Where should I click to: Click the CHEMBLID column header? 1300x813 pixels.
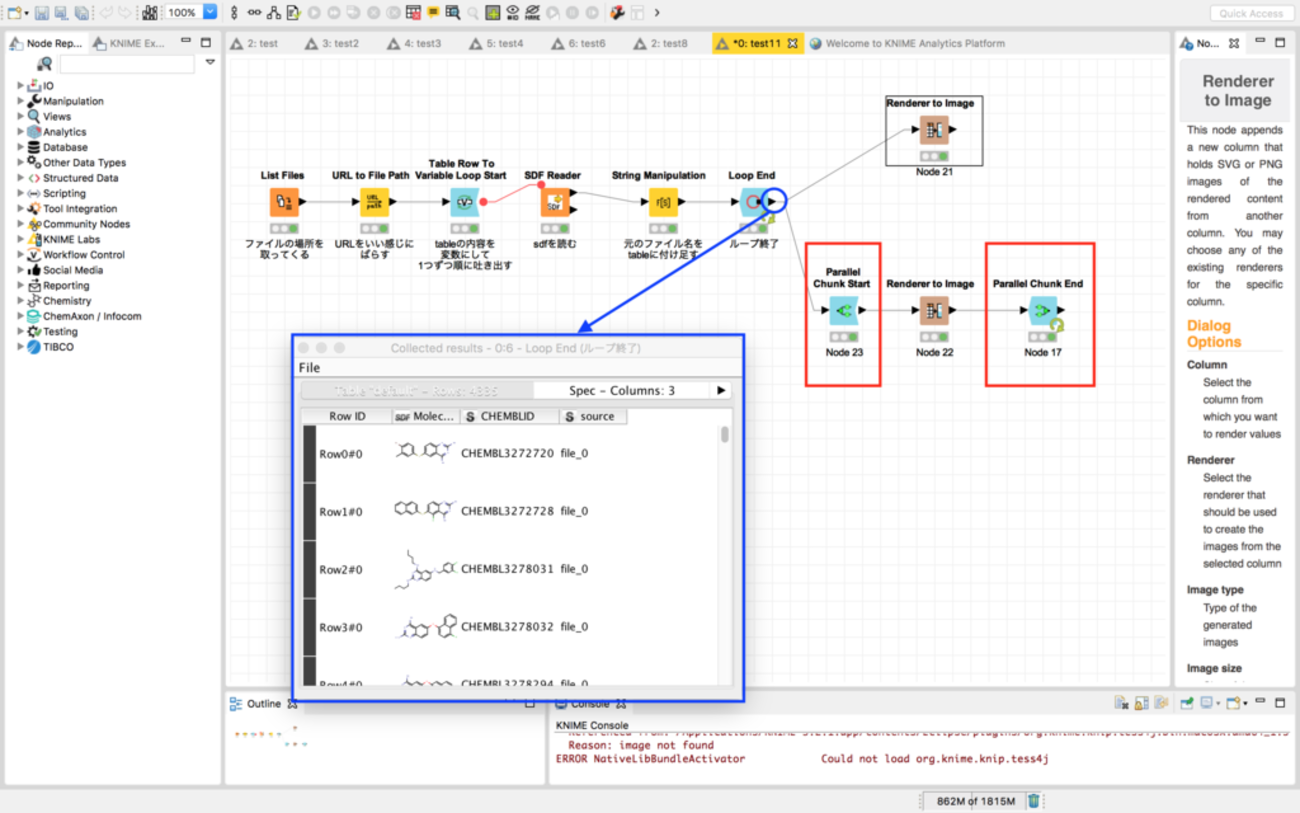508,416
